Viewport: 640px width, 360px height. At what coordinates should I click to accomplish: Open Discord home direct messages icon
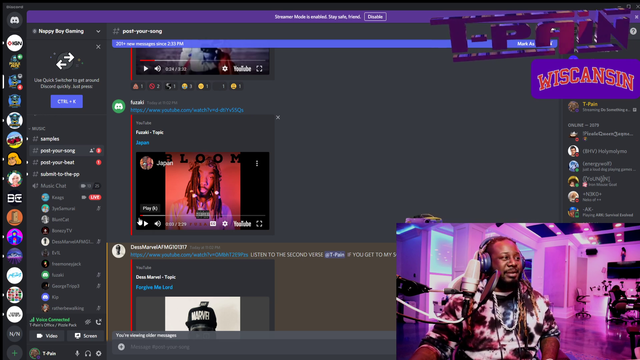[14, 20]
